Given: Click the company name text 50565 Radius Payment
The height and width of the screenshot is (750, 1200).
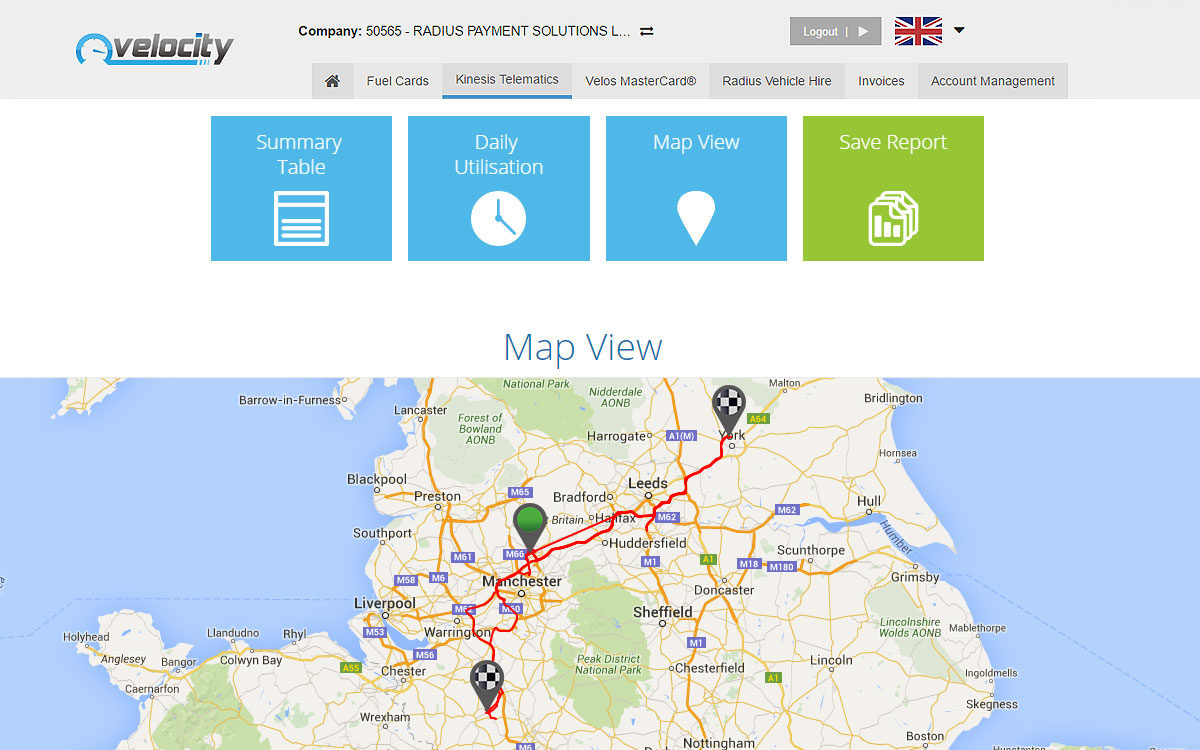Looking at the screenshot, I should 498,31.
